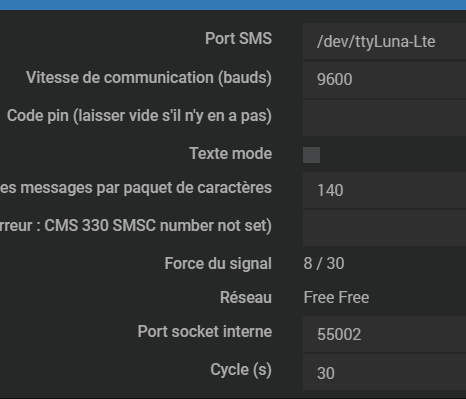Click the Réseau label

pyautogui.click(x=246, y=297)
